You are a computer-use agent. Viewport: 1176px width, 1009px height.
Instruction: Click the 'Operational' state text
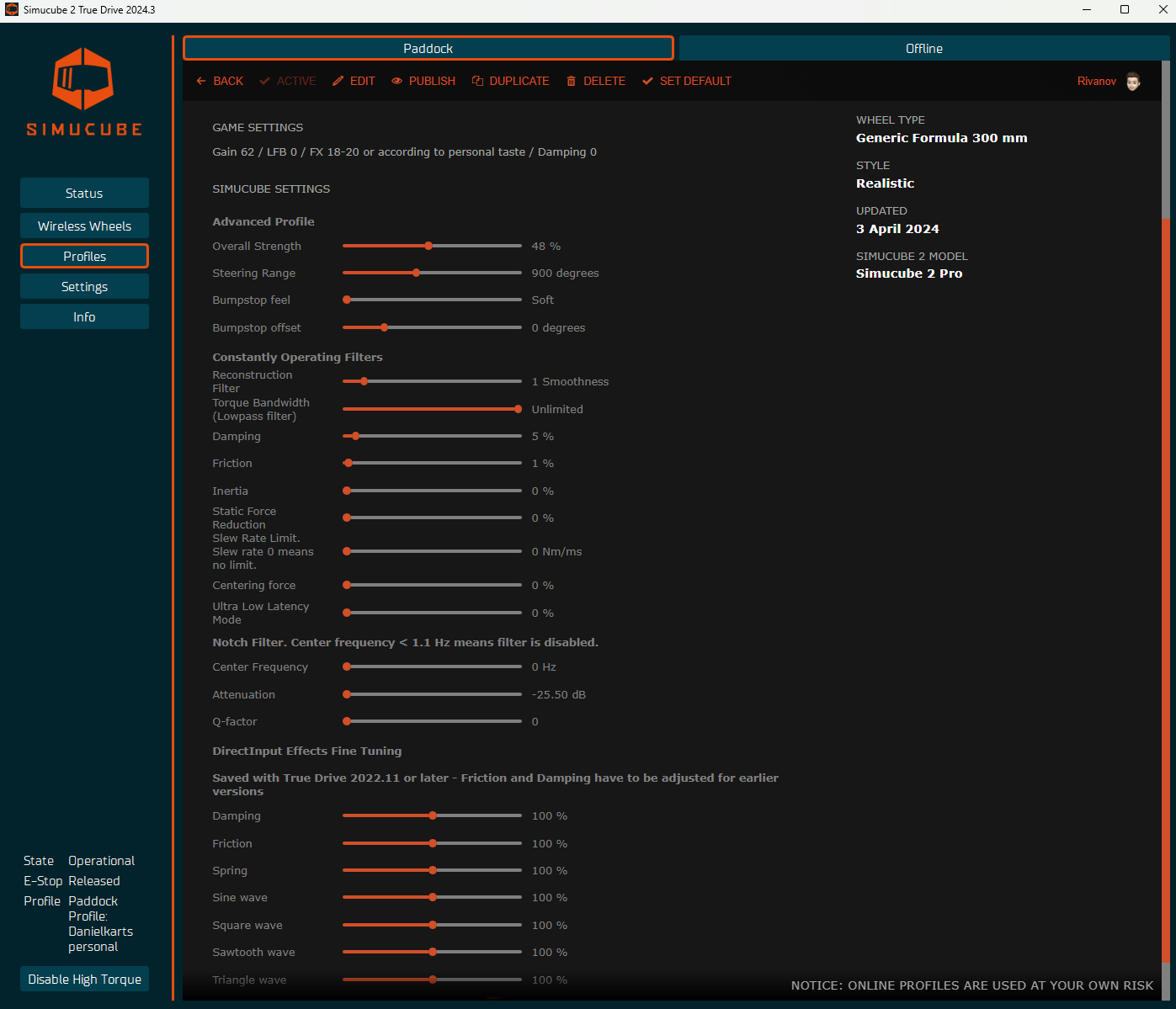pyautogui.click(x=102, y=860)
